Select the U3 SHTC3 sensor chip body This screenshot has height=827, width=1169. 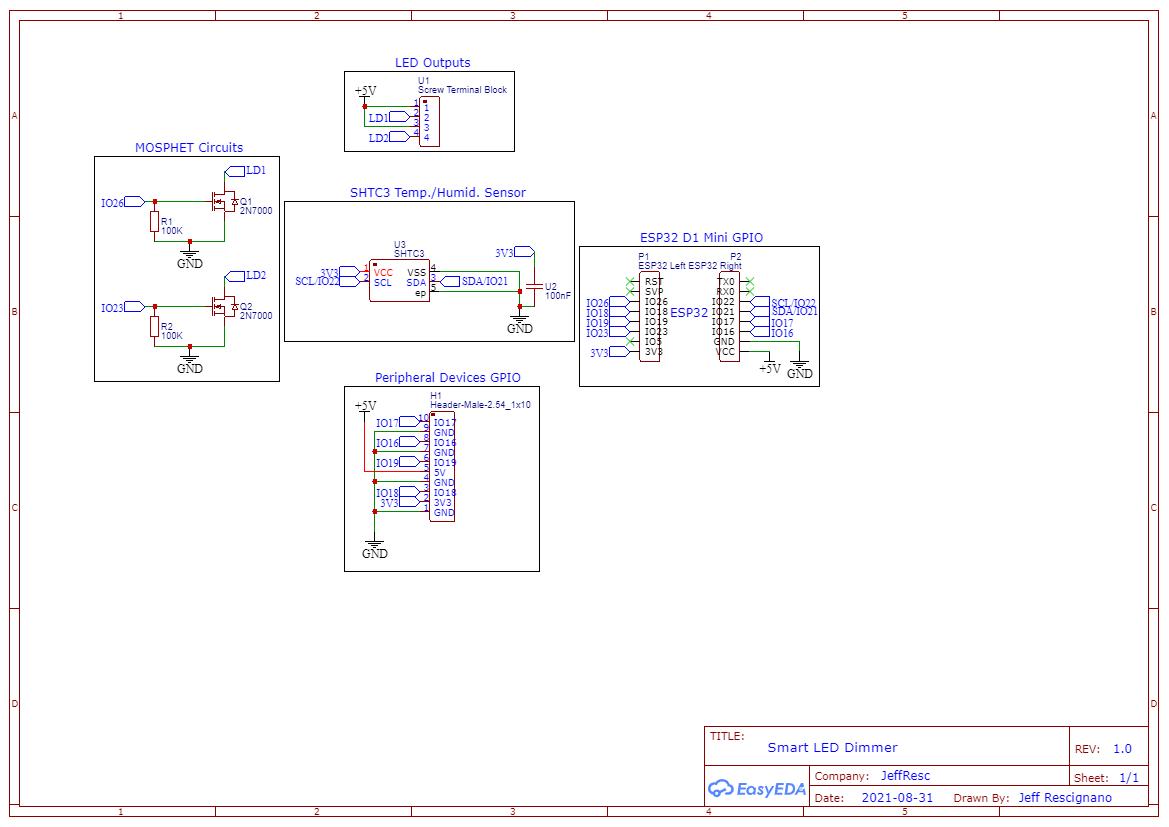tap(399, 281)
